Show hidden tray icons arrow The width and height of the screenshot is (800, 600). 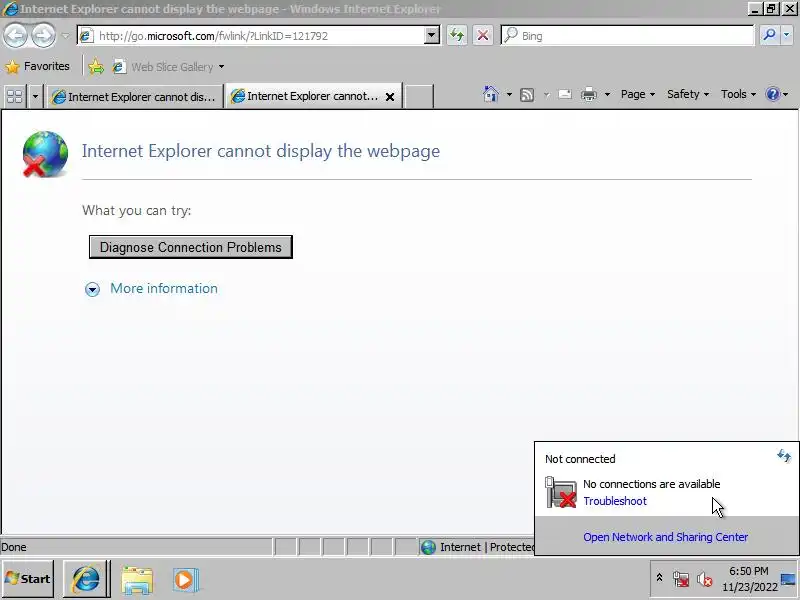tap(659, 578)
